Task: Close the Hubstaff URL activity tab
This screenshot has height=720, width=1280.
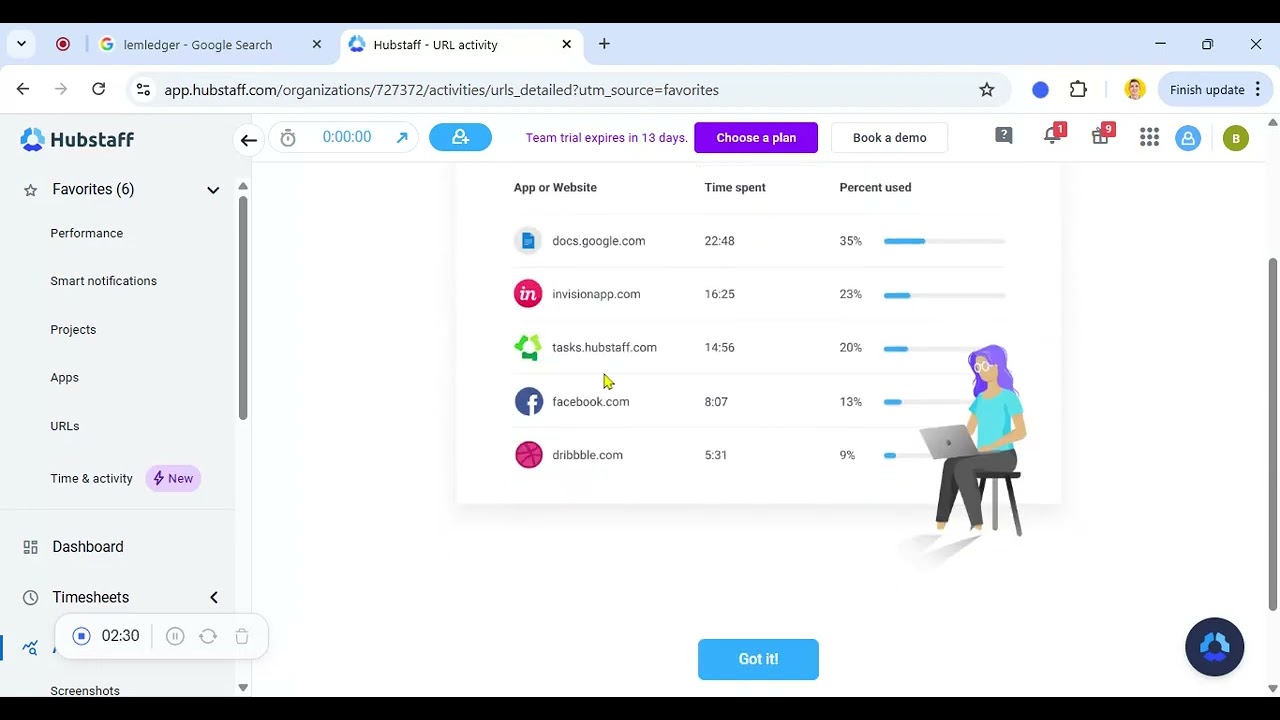Action: [x=567, y=44]
